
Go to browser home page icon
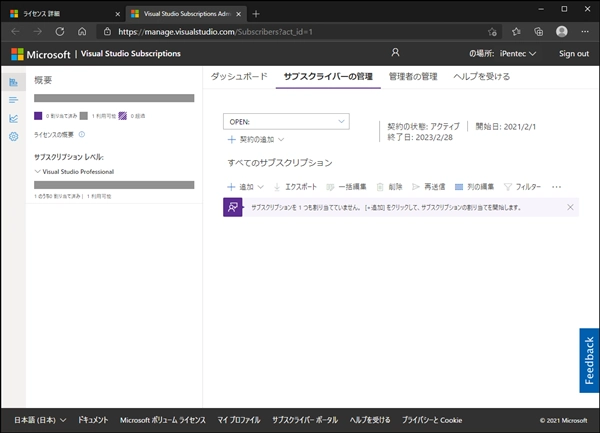point(82,32)
